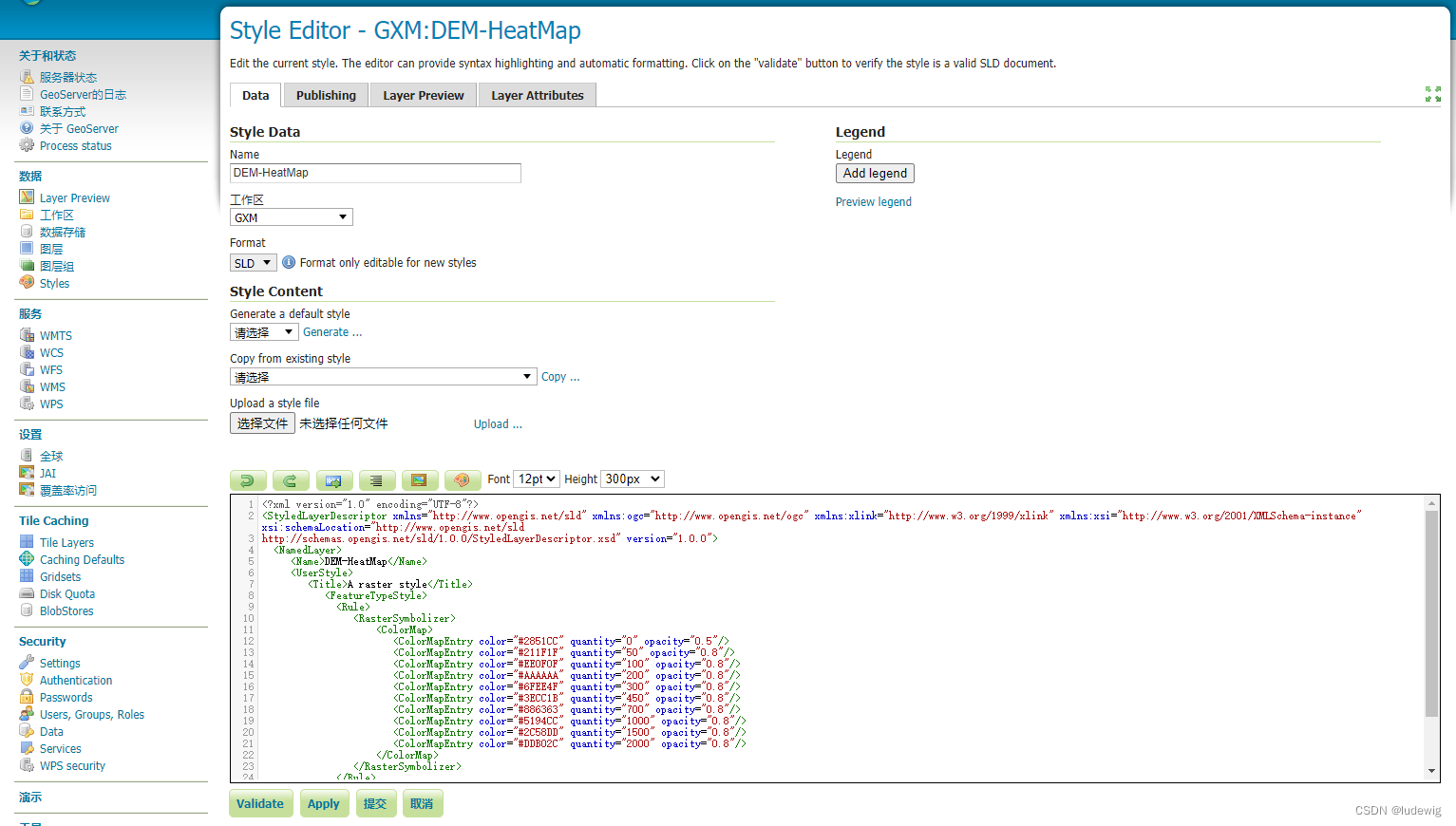This screenshot has height=826, width=1456.
Task: Click the Users, Groups, Roles icon
Action: pyautogui.click(x=27, y=714)
